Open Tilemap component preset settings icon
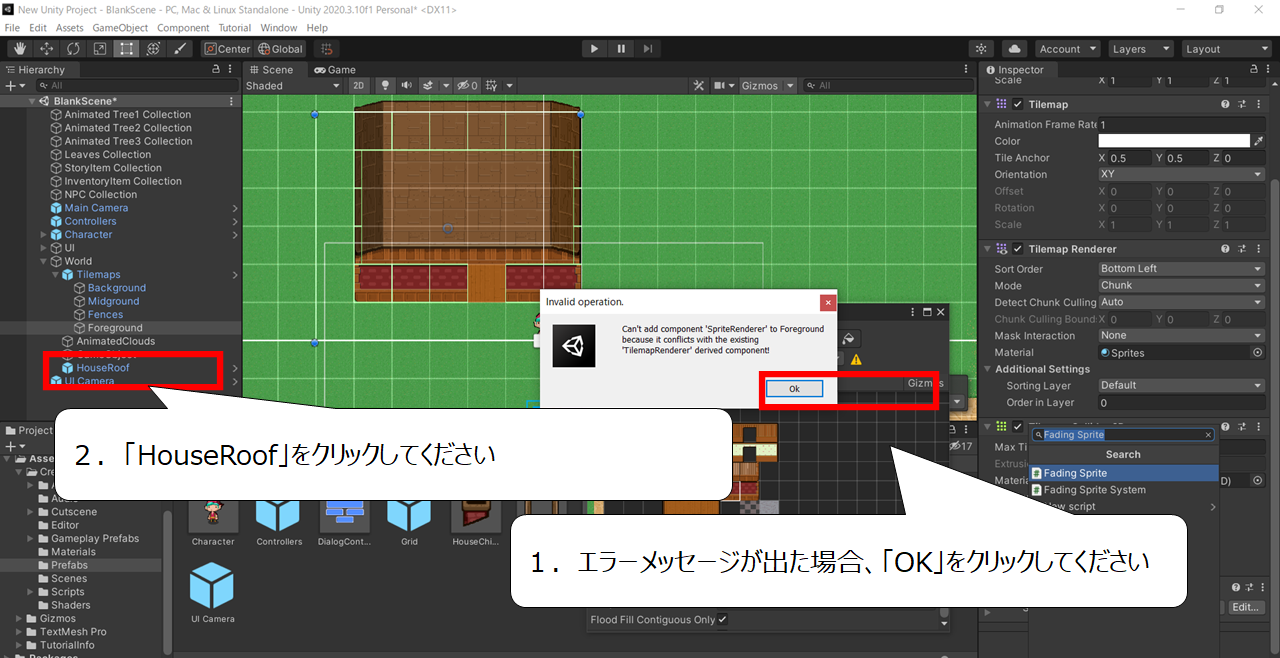 (1242, 104)
